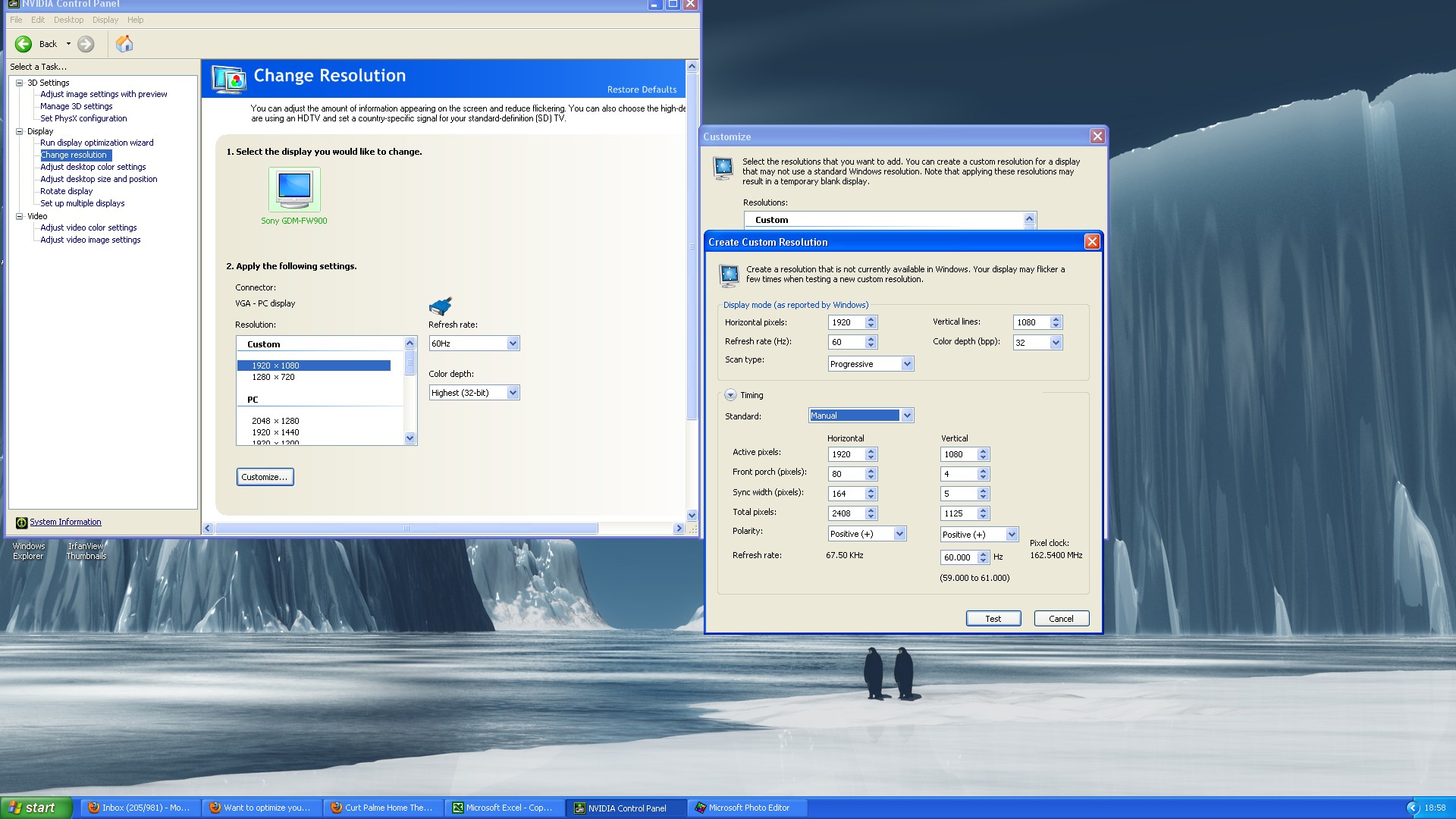The width and height of the screenshot is (1456, 819).
Task: Open the Desktop menu
Action: point(68,20)
